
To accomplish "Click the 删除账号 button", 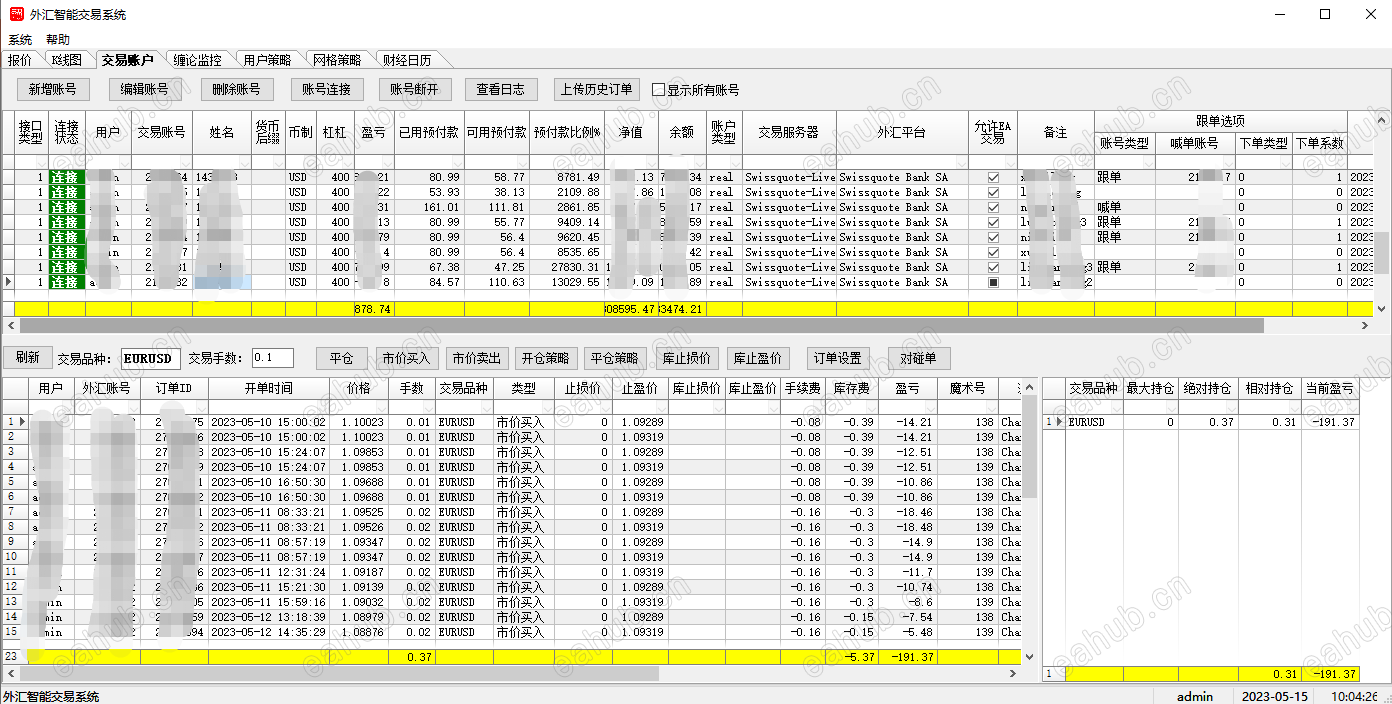I will [237, 89].
